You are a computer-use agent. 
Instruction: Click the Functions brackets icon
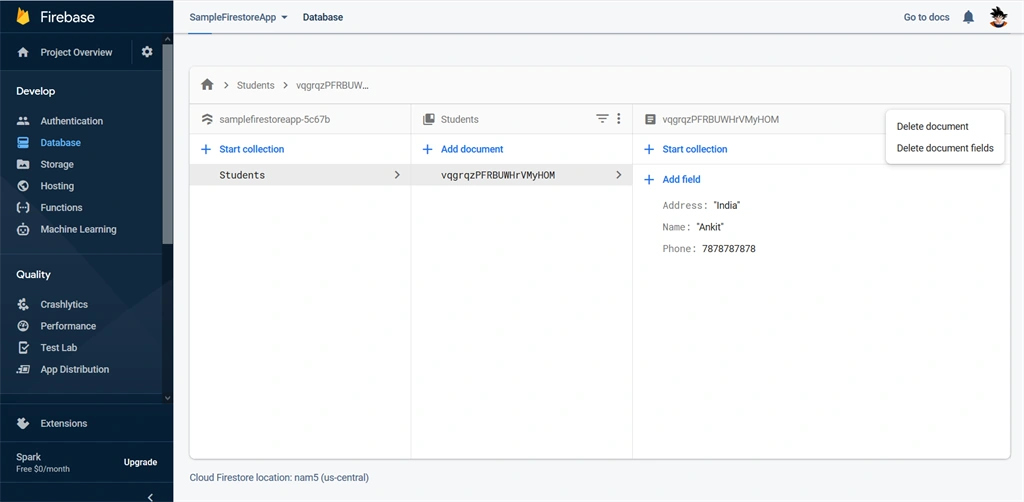click(24, 208)
